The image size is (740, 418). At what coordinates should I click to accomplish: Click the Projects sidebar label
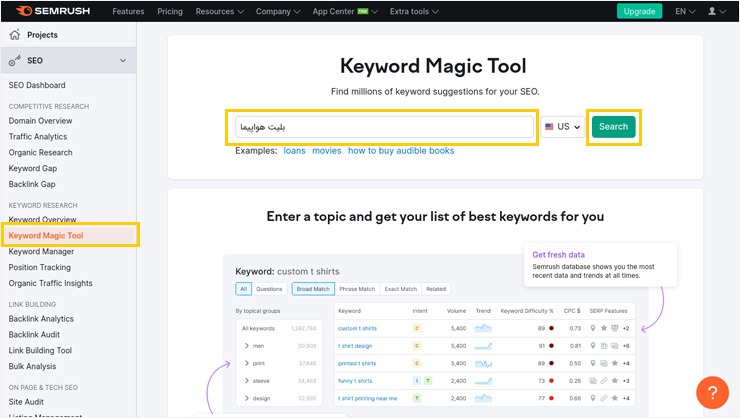[42, 35]
